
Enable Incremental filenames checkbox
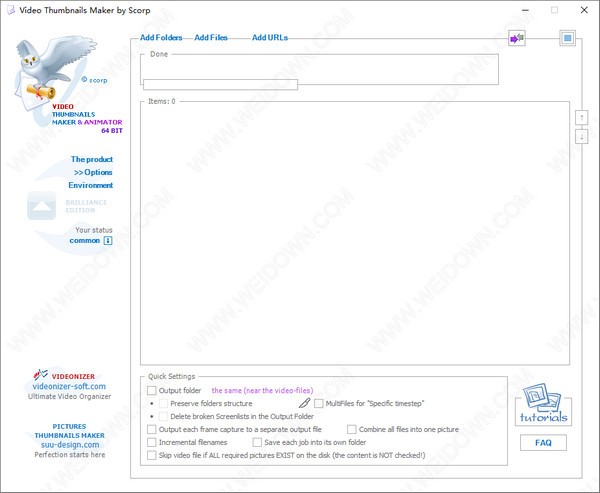pos(152,442)
